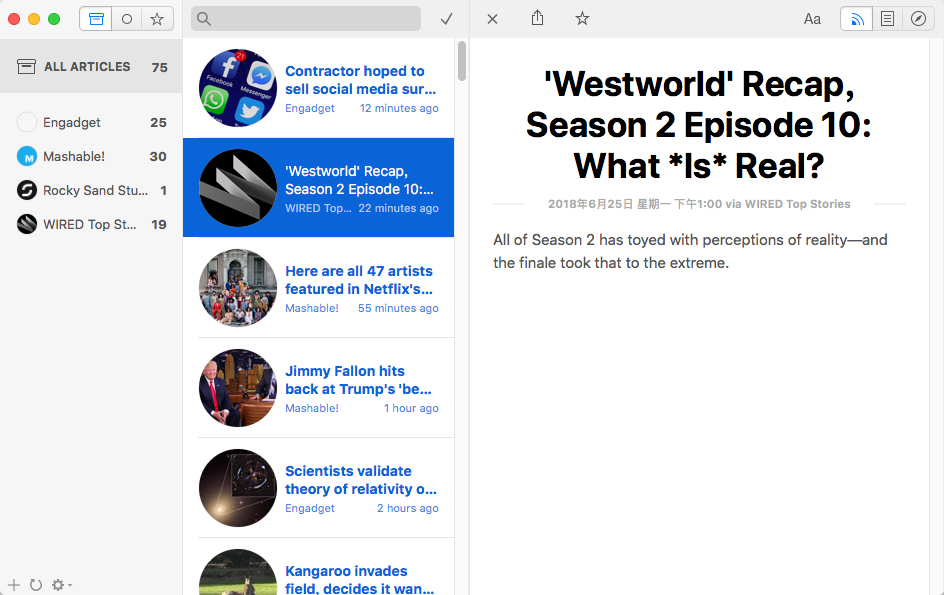This screenshot has height=595, width=944.
Task: Click the Jimmy Fallon Trump thumbnail
Action: click(238, 388)
